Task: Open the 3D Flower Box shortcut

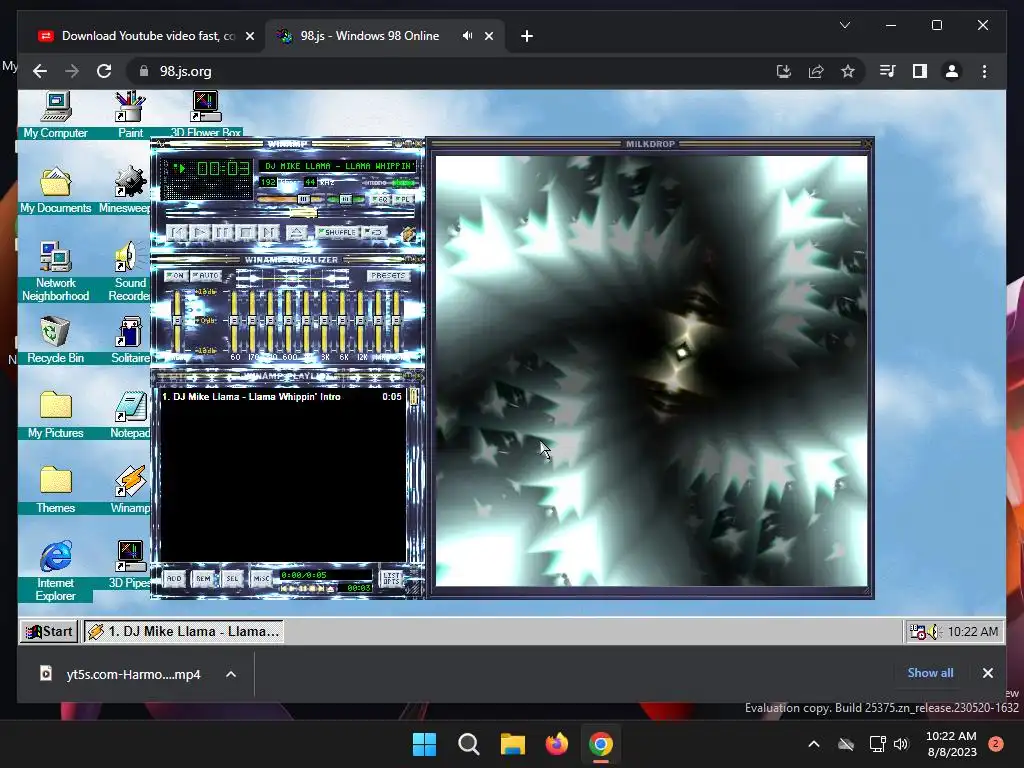Action: click(206, 115)
